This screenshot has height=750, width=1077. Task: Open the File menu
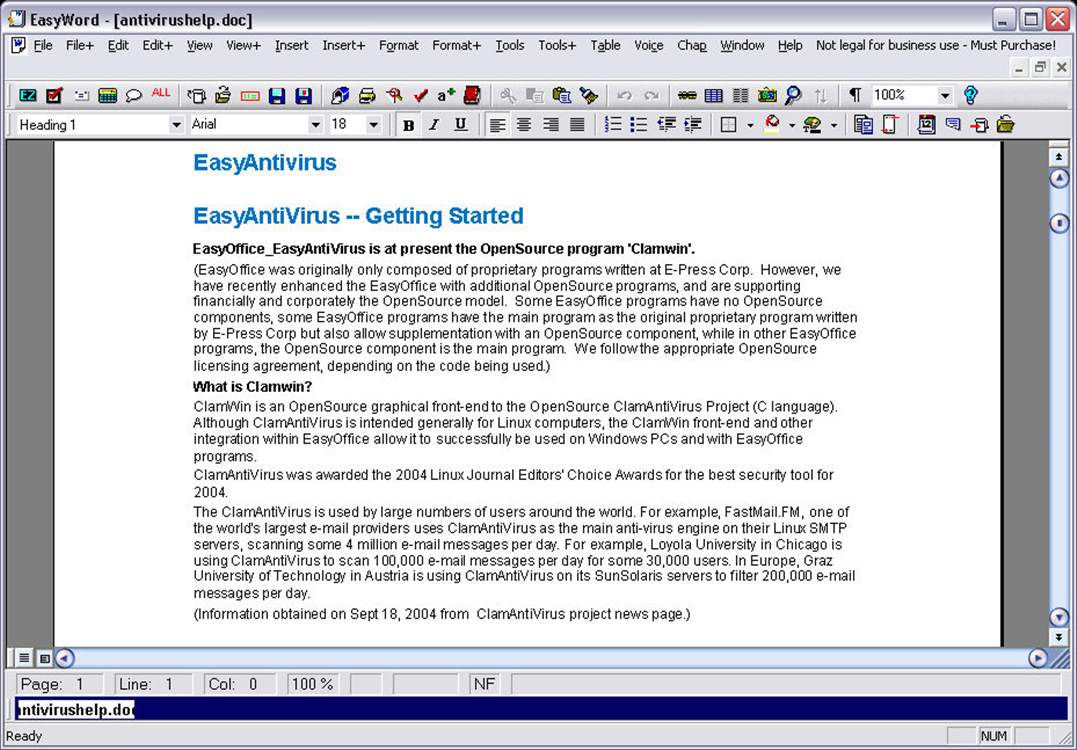click(x=43, y=45)
